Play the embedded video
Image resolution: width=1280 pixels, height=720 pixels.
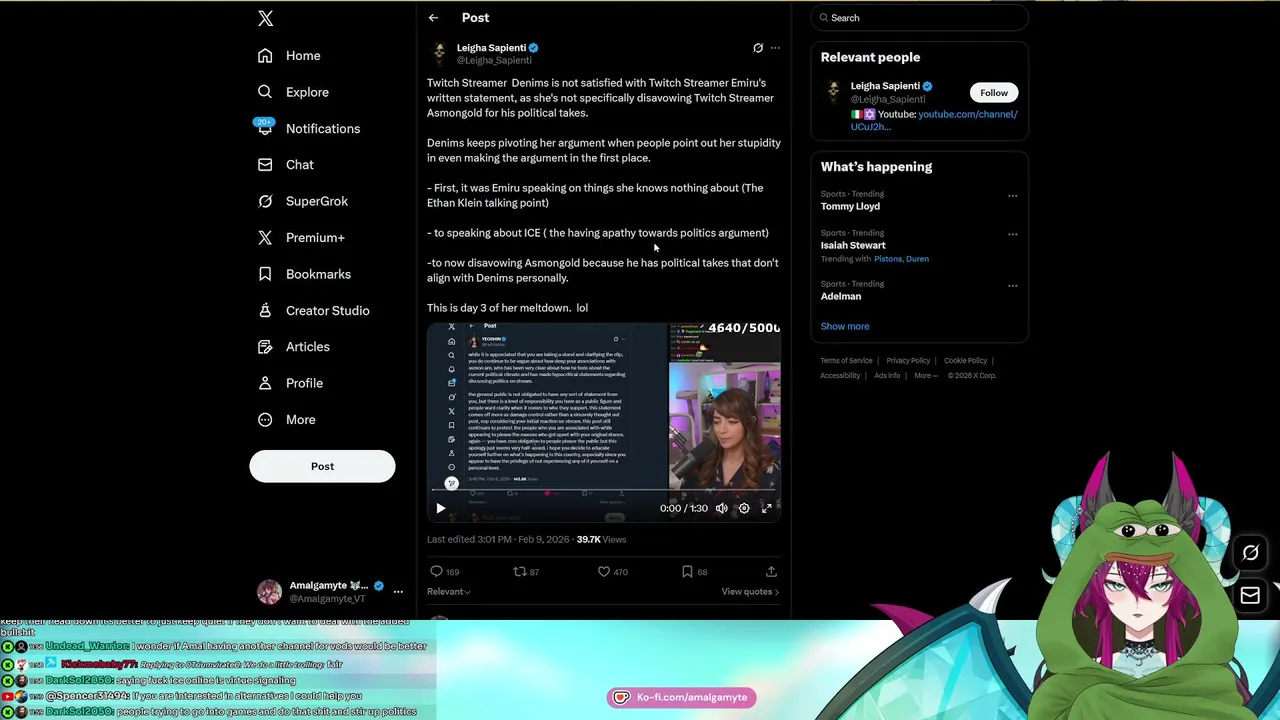click(x=440, y=508)
